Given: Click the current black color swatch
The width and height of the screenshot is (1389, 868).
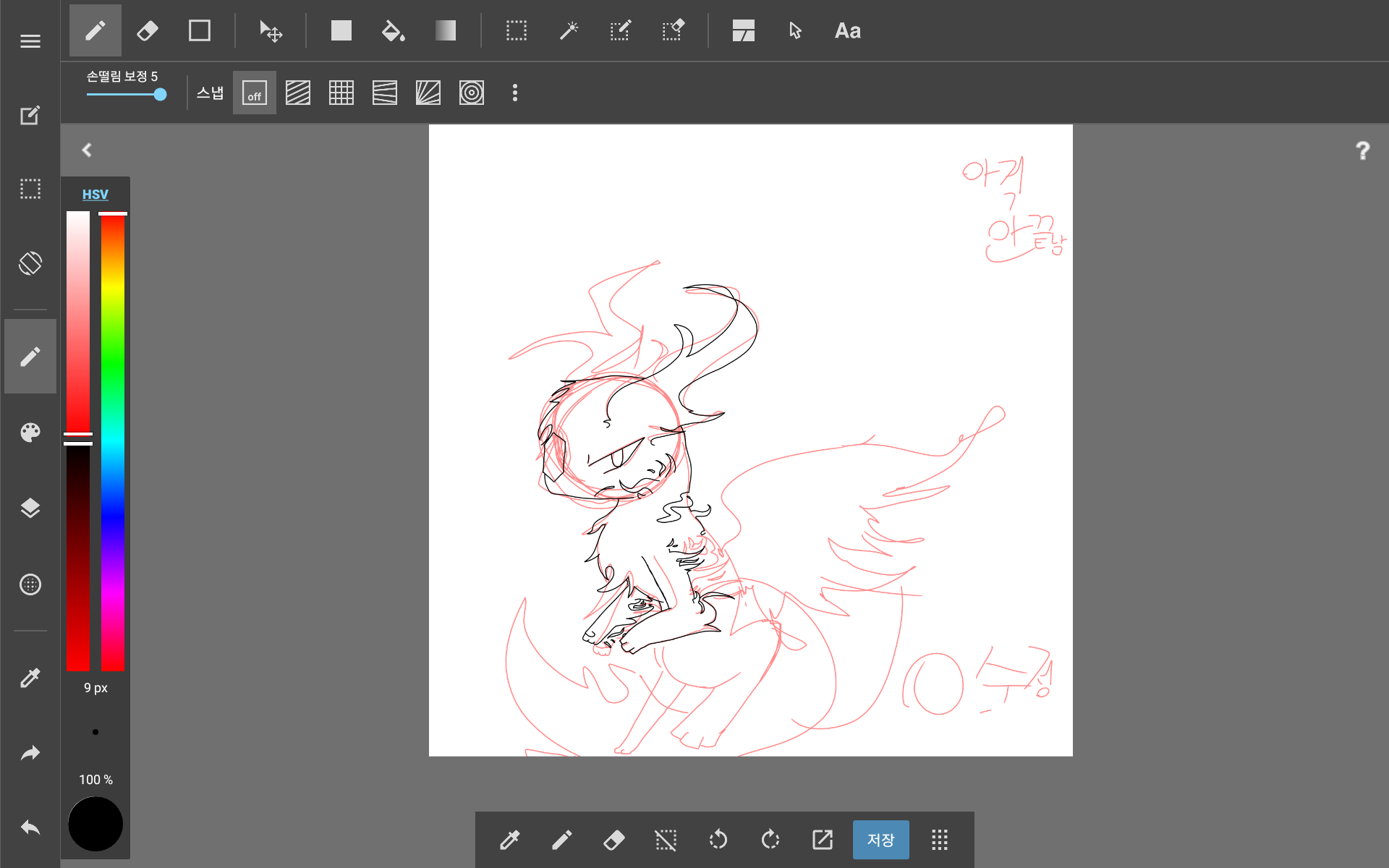Looking at the screenshot, I should [95, 824].
